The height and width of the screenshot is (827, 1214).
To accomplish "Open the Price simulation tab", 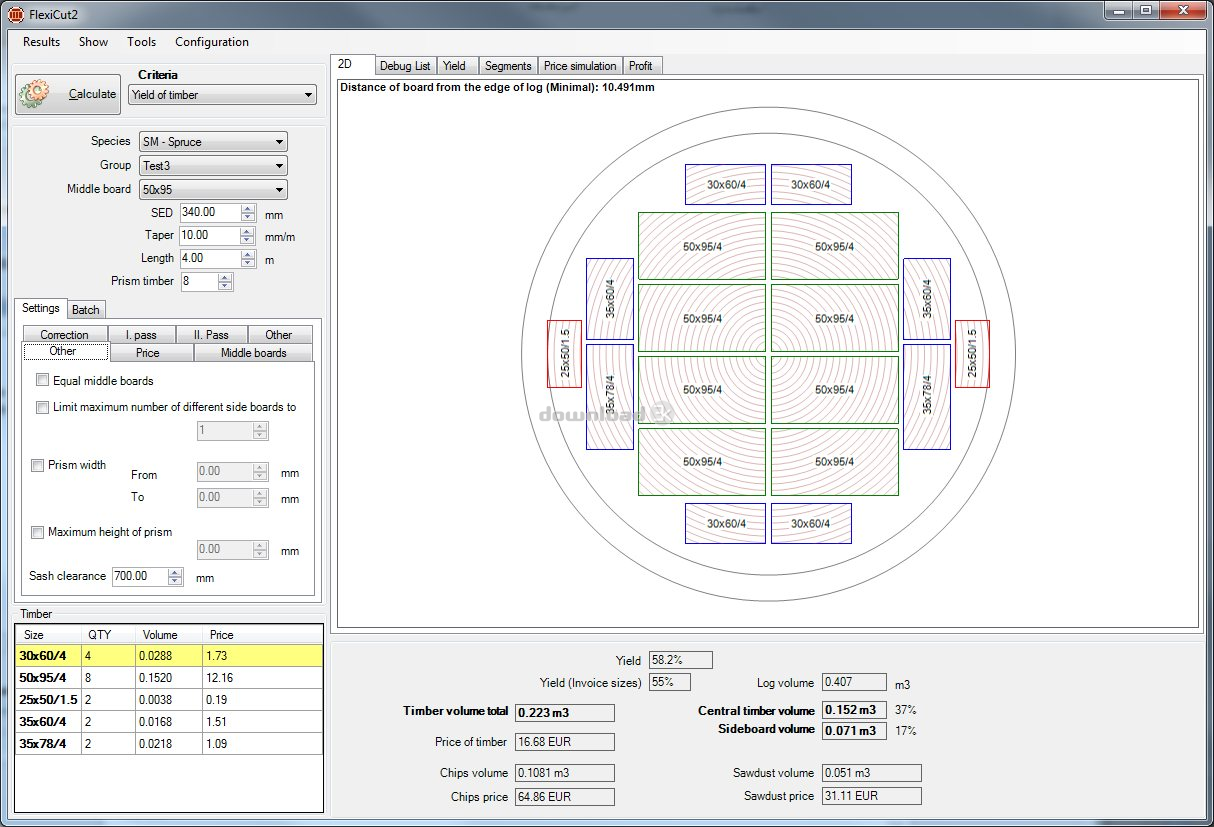I will click(x=580, y=66).
